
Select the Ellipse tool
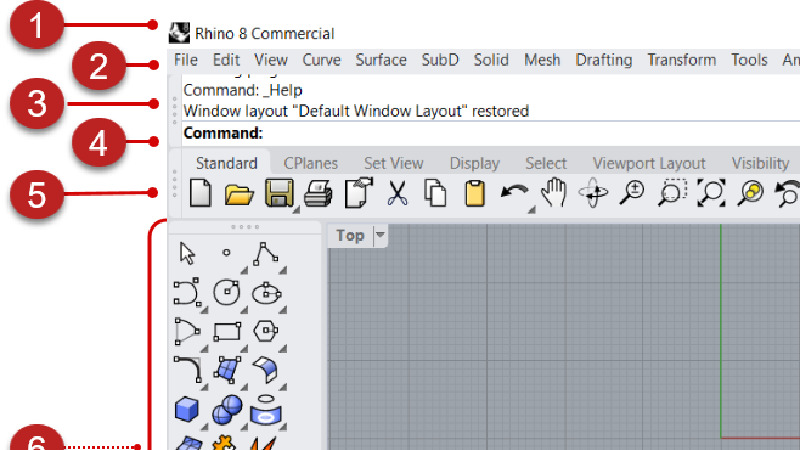pyautogui.click(x=266, y=293)
